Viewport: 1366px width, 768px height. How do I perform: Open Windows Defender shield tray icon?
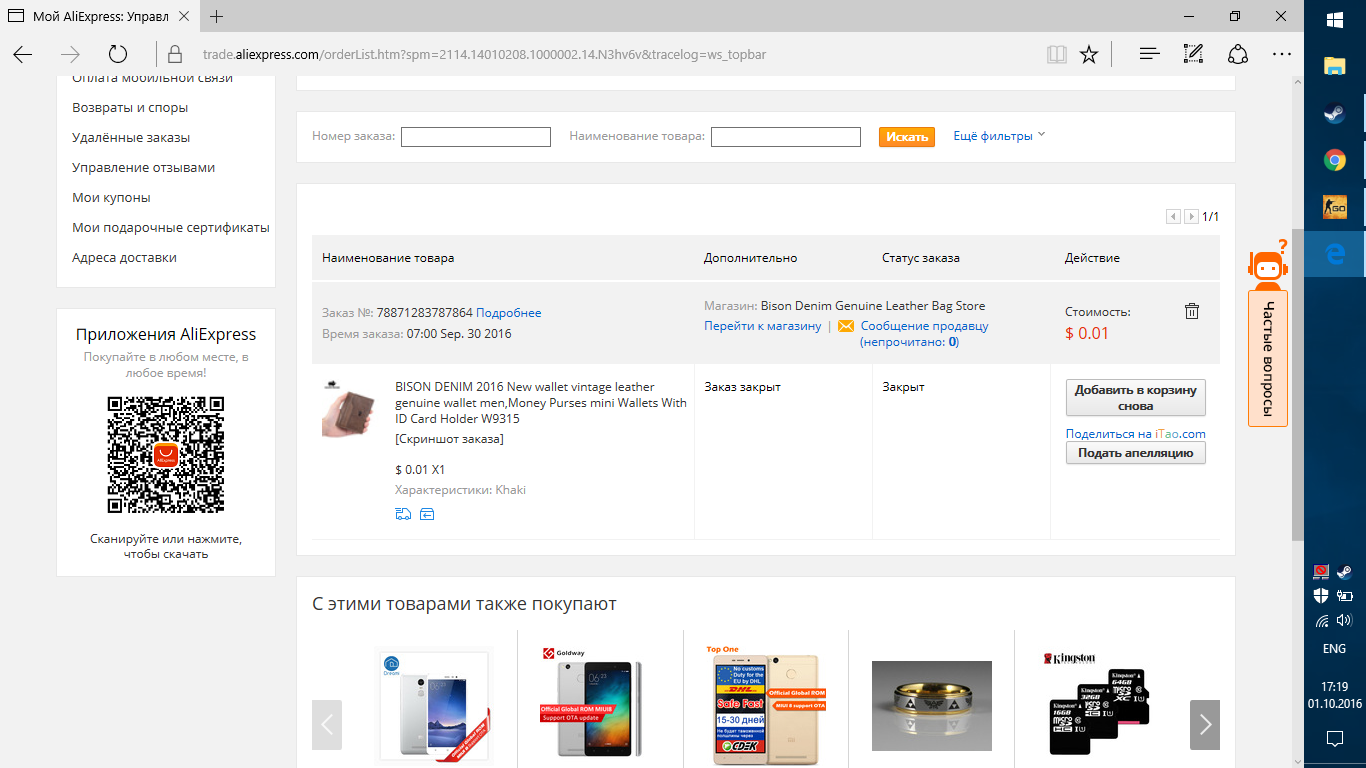pyautogui.click(x=1322, y=596)
